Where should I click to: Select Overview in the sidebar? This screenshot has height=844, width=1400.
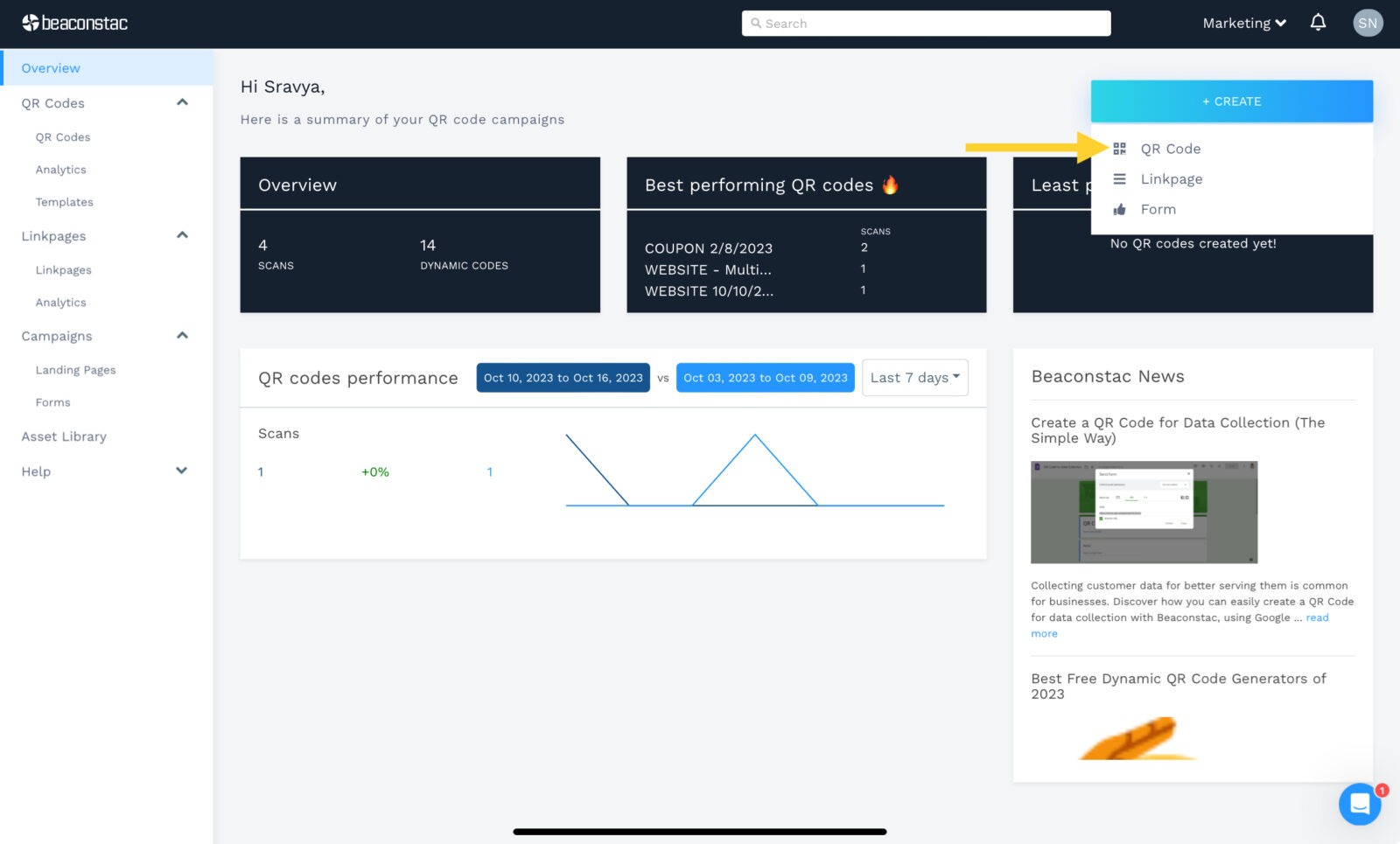click(51, 68)
